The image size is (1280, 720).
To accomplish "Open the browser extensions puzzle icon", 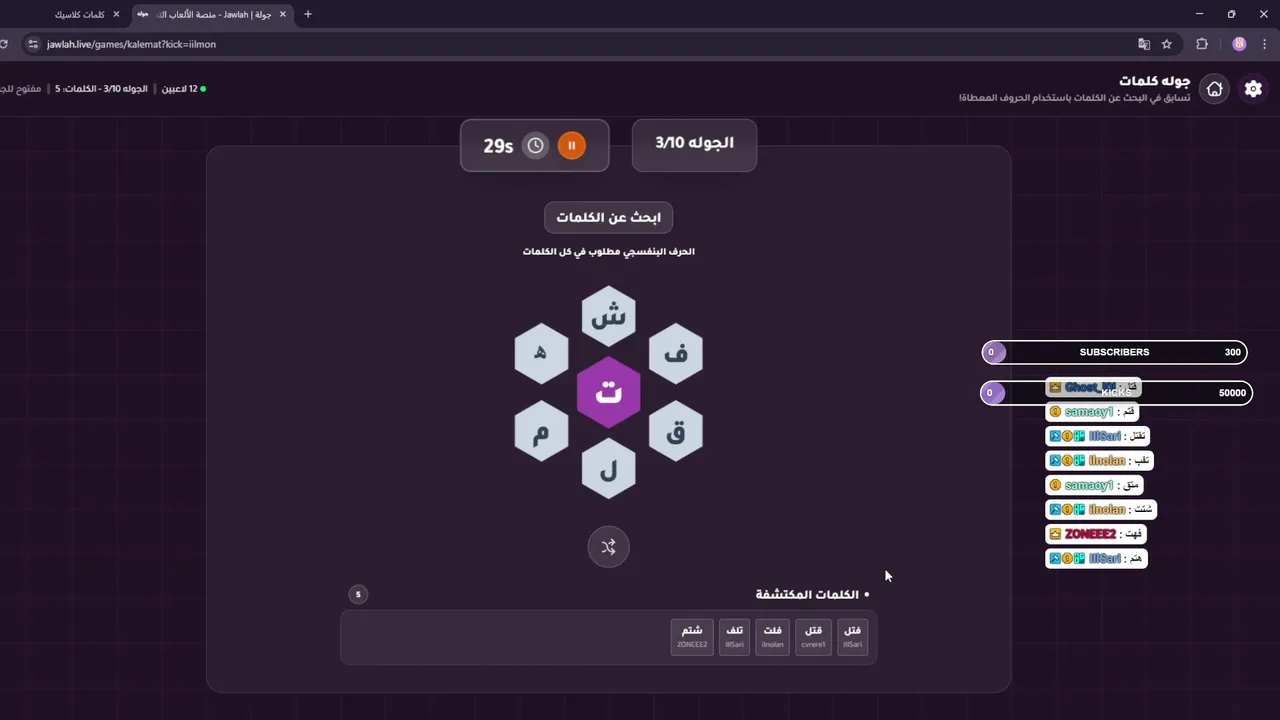I will [1202, 44].
